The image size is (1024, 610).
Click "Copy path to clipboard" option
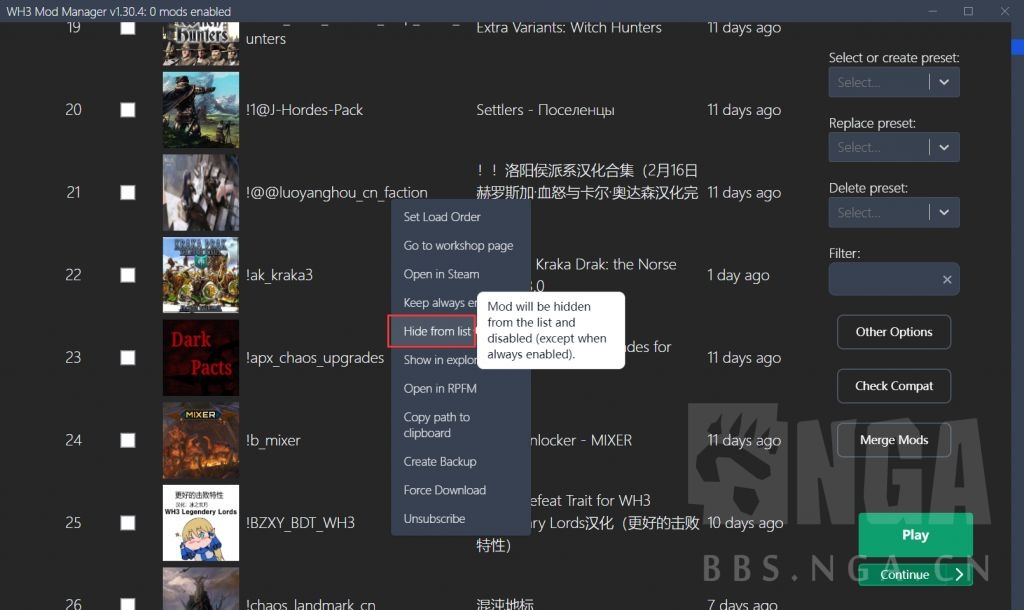pos(438,423)
